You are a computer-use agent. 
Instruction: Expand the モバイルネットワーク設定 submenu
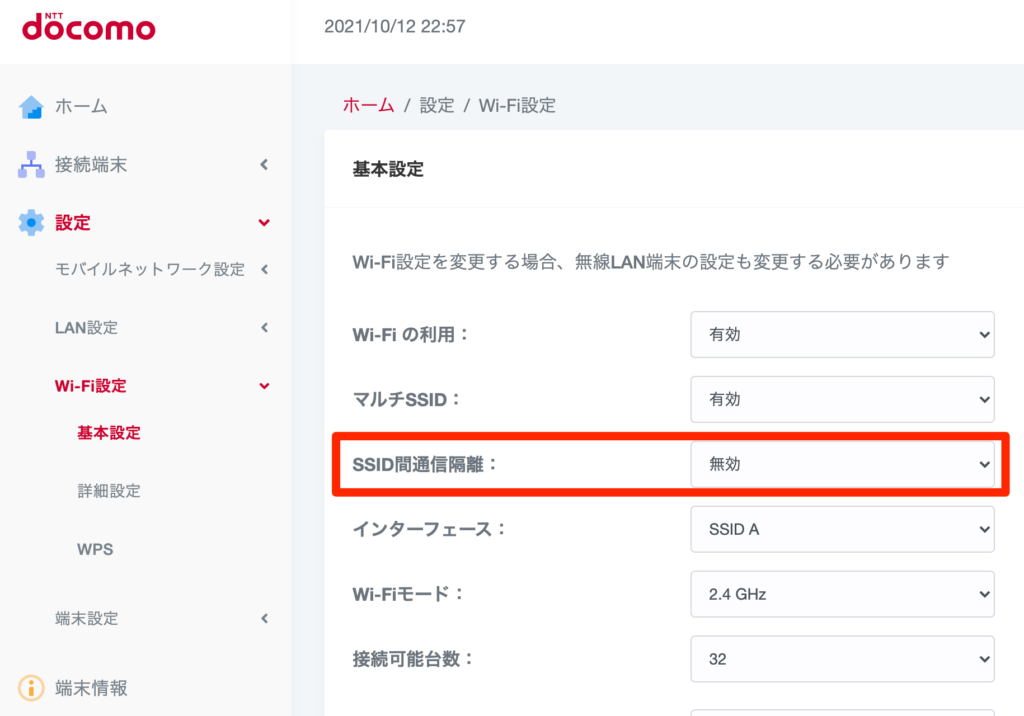[x=264, y=269]
